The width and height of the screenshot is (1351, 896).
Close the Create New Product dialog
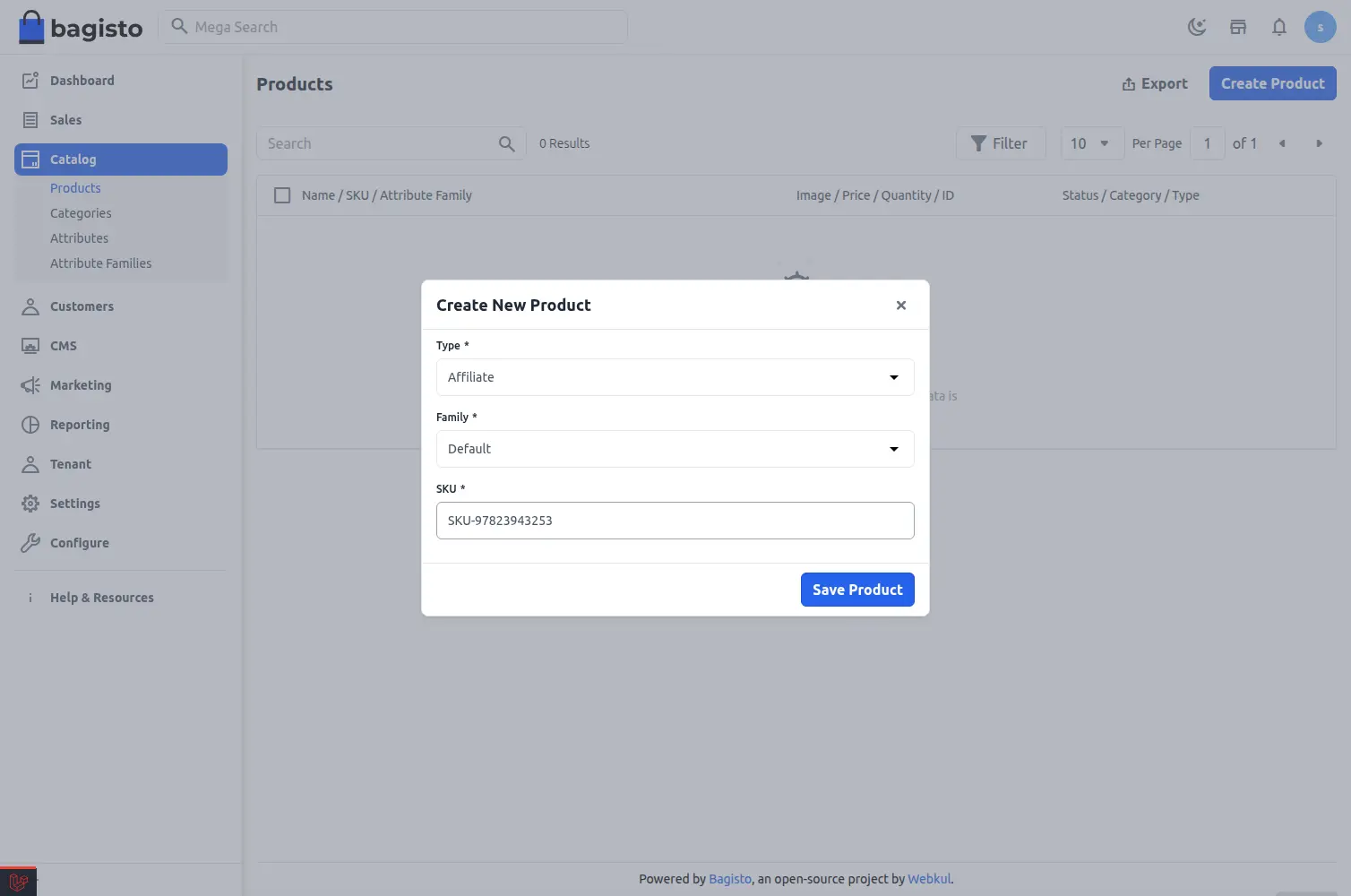901,306
